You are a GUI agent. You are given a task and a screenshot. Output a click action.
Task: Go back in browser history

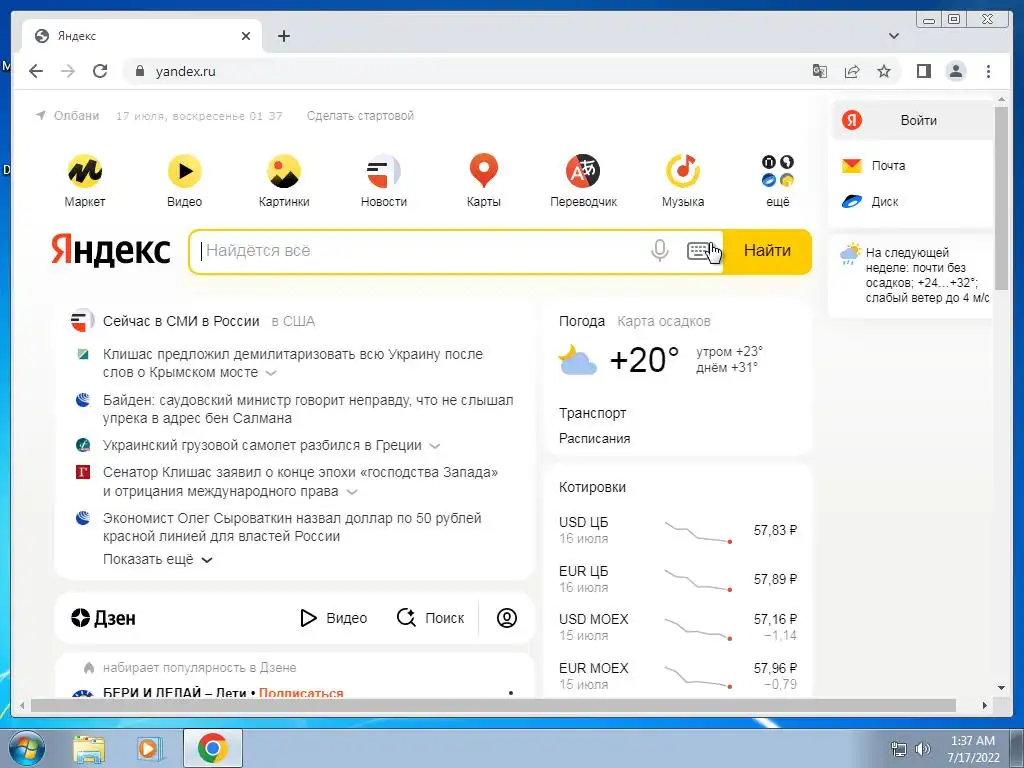pos(36,71)
